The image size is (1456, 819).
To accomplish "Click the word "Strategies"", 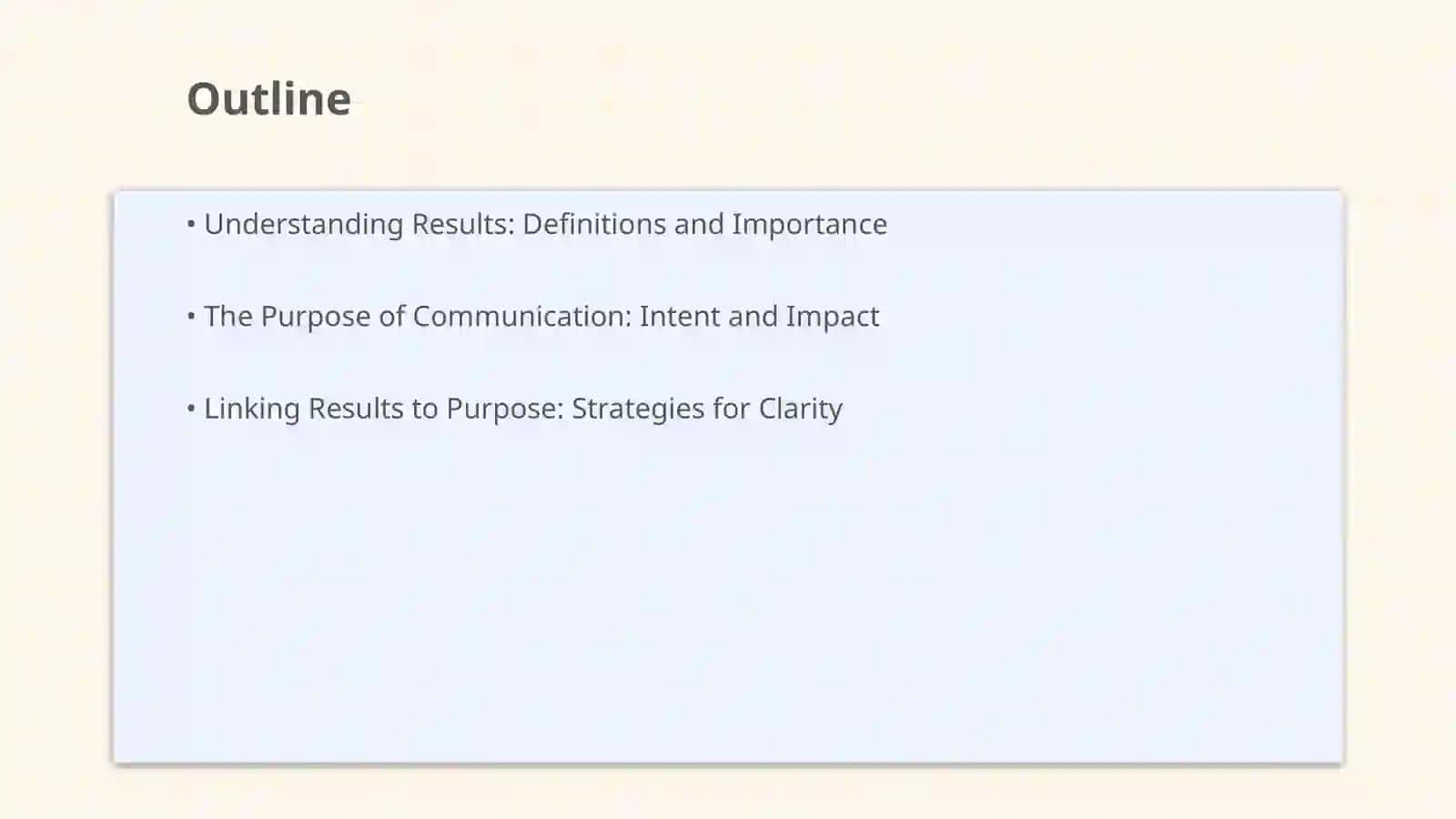I will 638,409.
